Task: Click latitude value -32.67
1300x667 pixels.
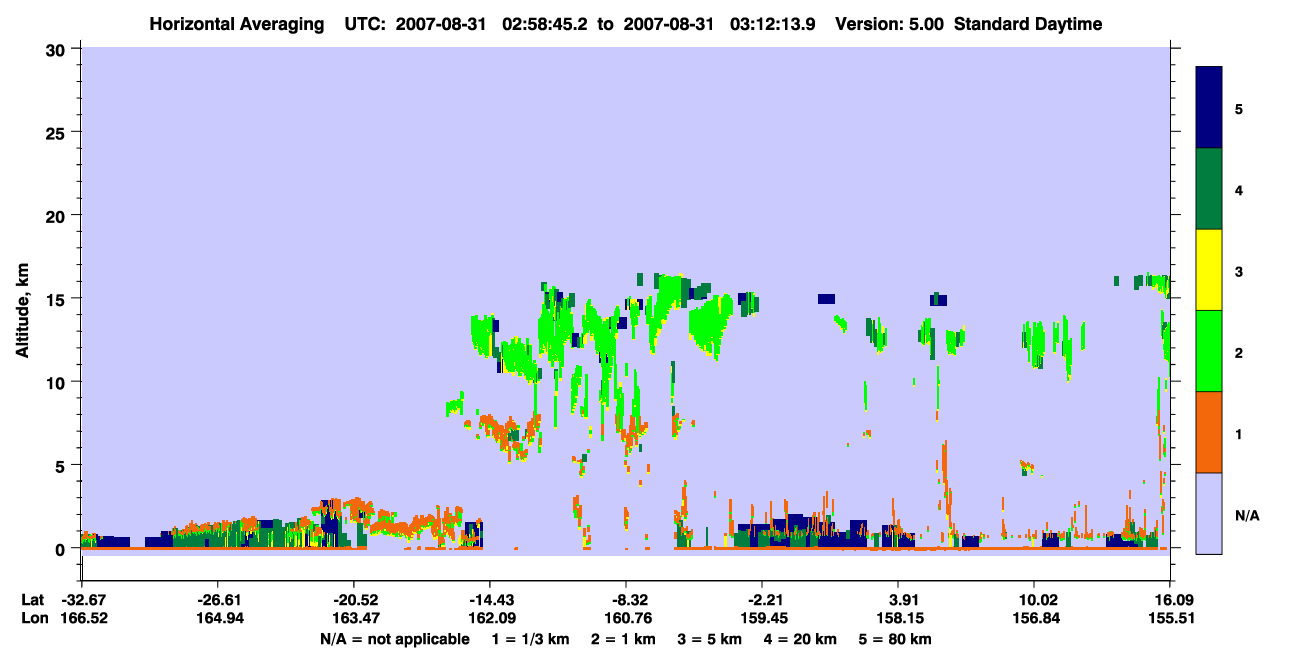Action: [x=82, y=600]
